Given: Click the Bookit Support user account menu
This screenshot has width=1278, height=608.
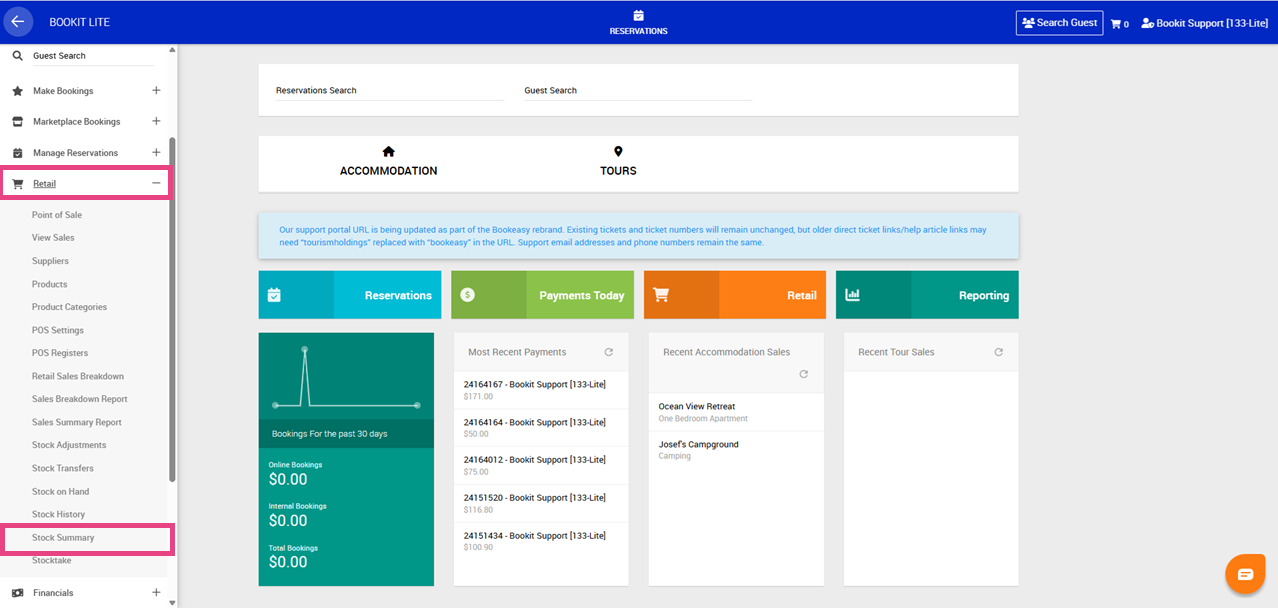Looking at the screenshot, I should click(x=1204, y=23).
